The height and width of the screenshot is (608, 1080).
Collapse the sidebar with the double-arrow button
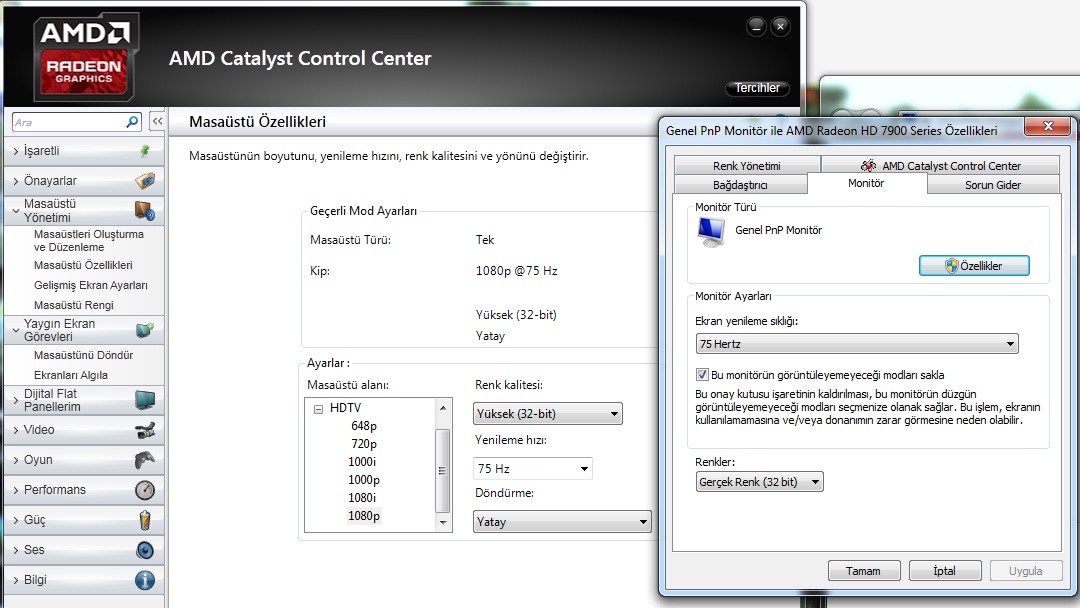point(157,122)
